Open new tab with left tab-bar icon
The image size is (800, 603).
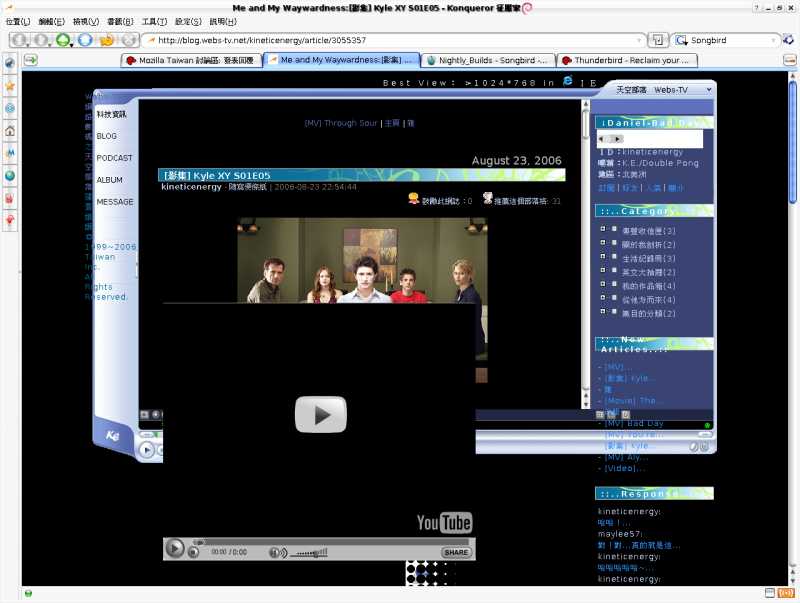coord(31,60)
